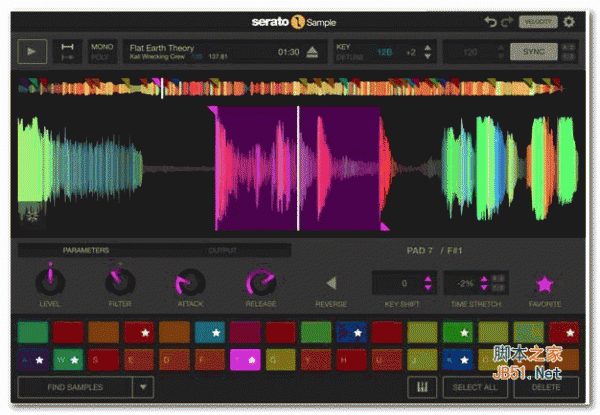Image resolution: width=600 pixels, height=415 pixels.
Task: Select the end flag of purple region
Action: [x=385, y=226]
